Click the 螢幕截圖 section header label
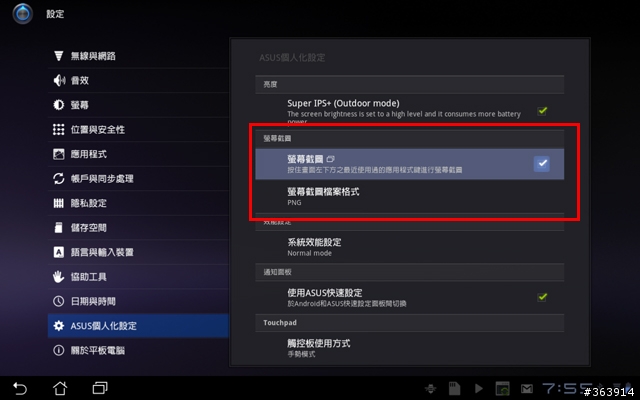 coord(277,139)
